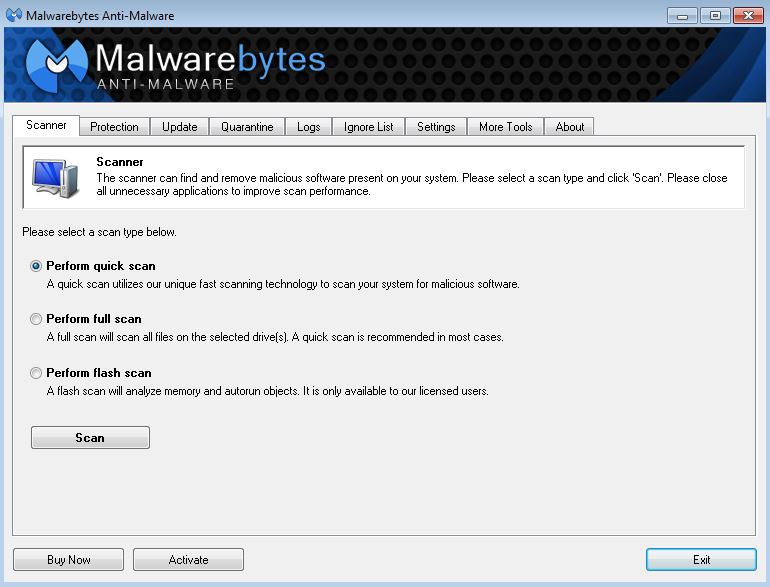Viewport: 770px width, 587px height.
Task: Select the Perform quick scan option
Action: pyautogui.click(x=36, y=266)
